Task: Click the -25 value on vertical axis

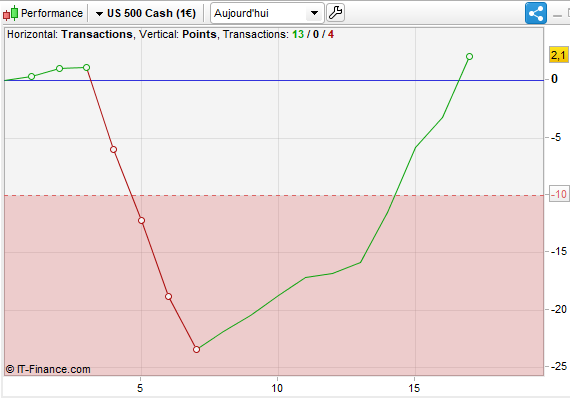Action: (x=559, y=366)
